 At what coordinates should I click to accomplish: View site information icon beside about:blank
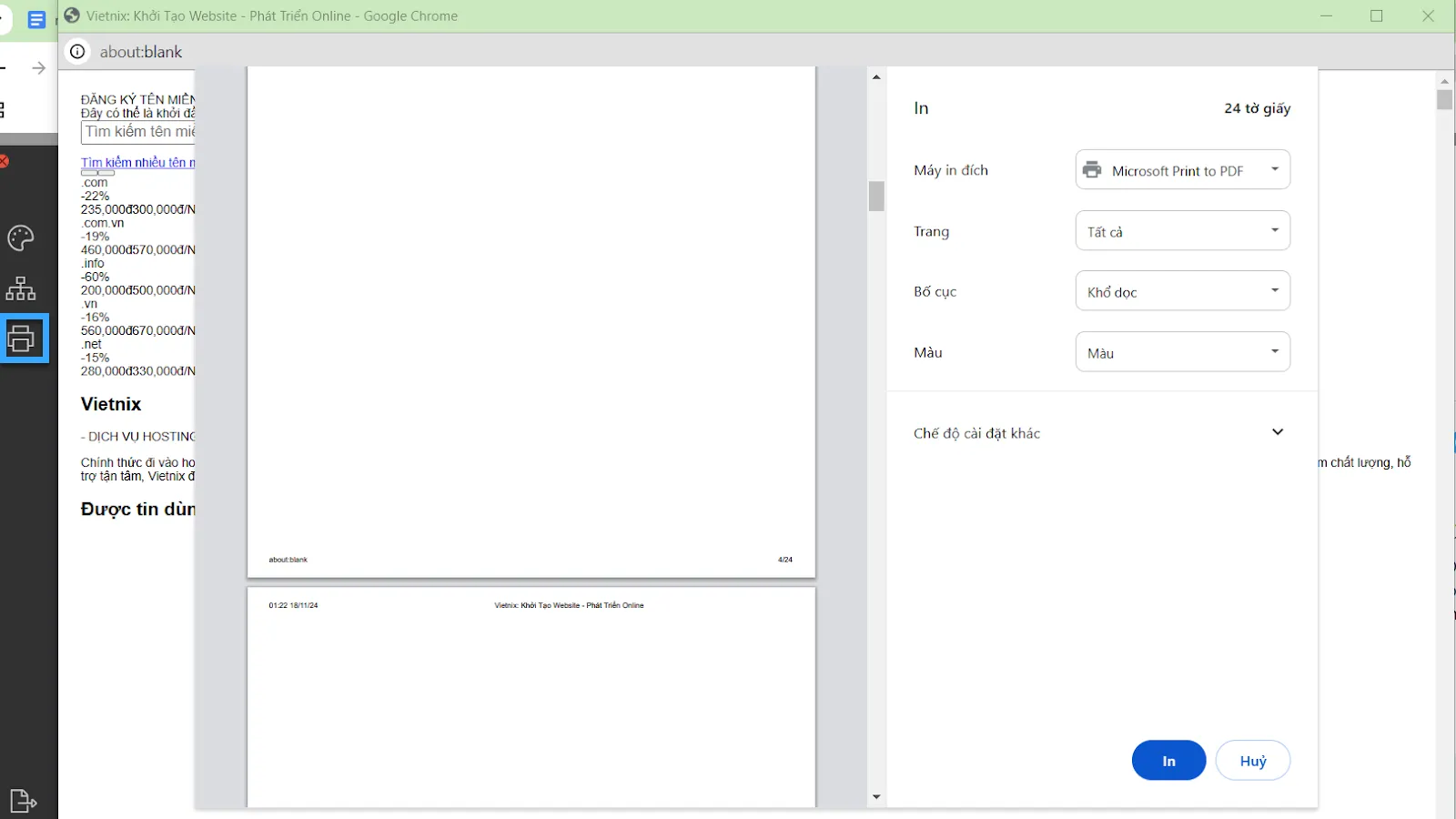click(77, 52)
